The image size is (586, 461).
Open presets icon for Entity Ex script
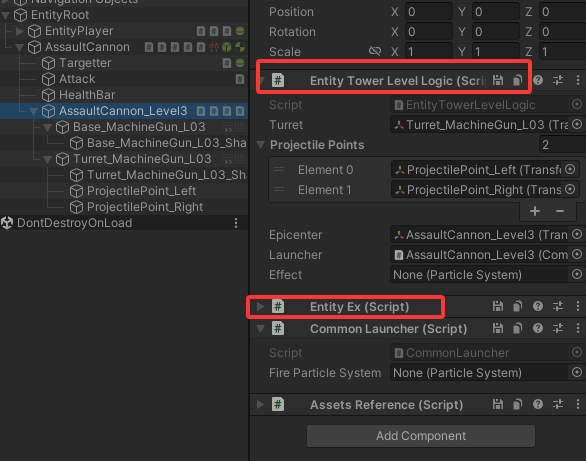tap(558, 307)
